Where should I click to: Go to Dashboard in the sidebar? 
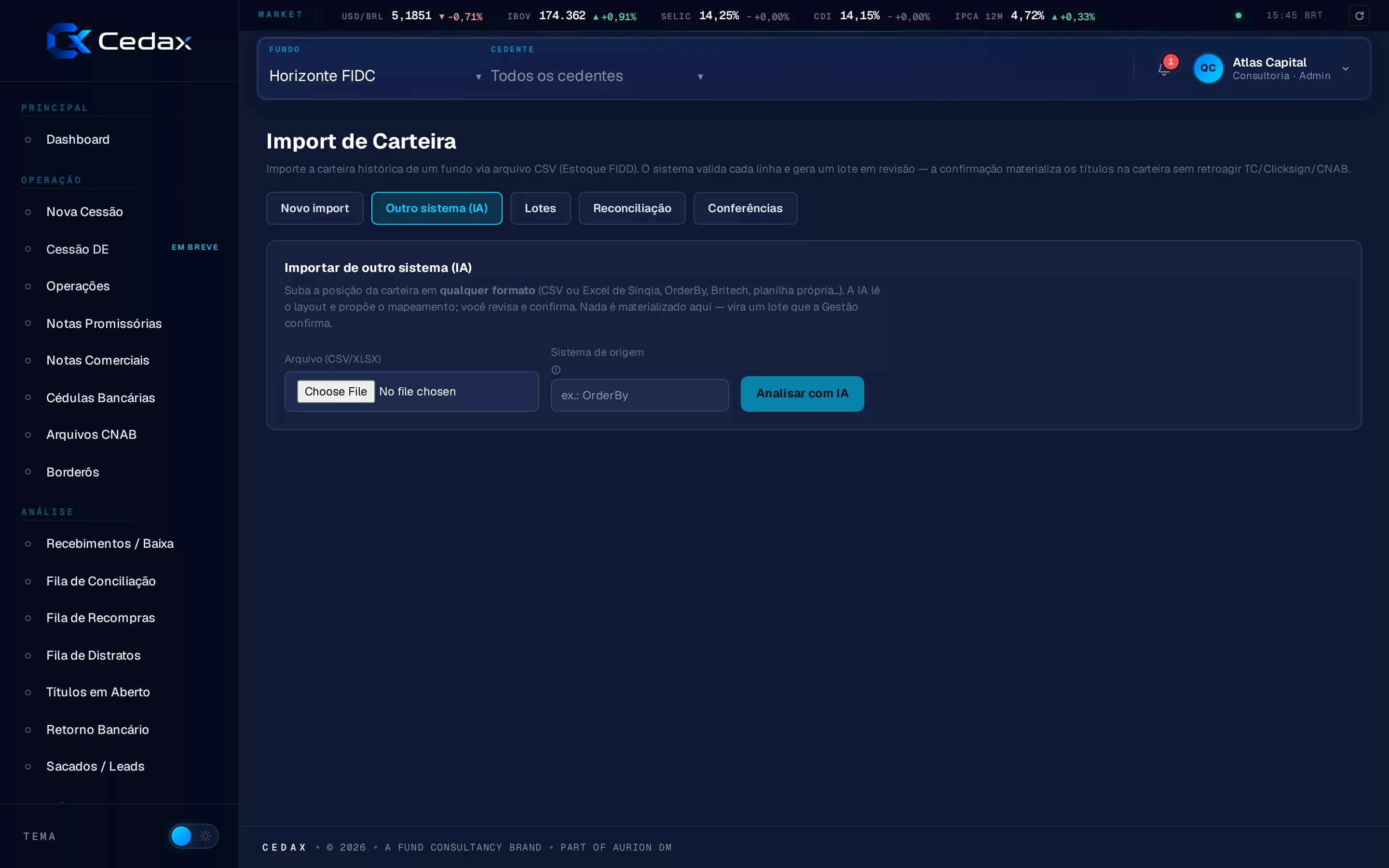[78, 139]
